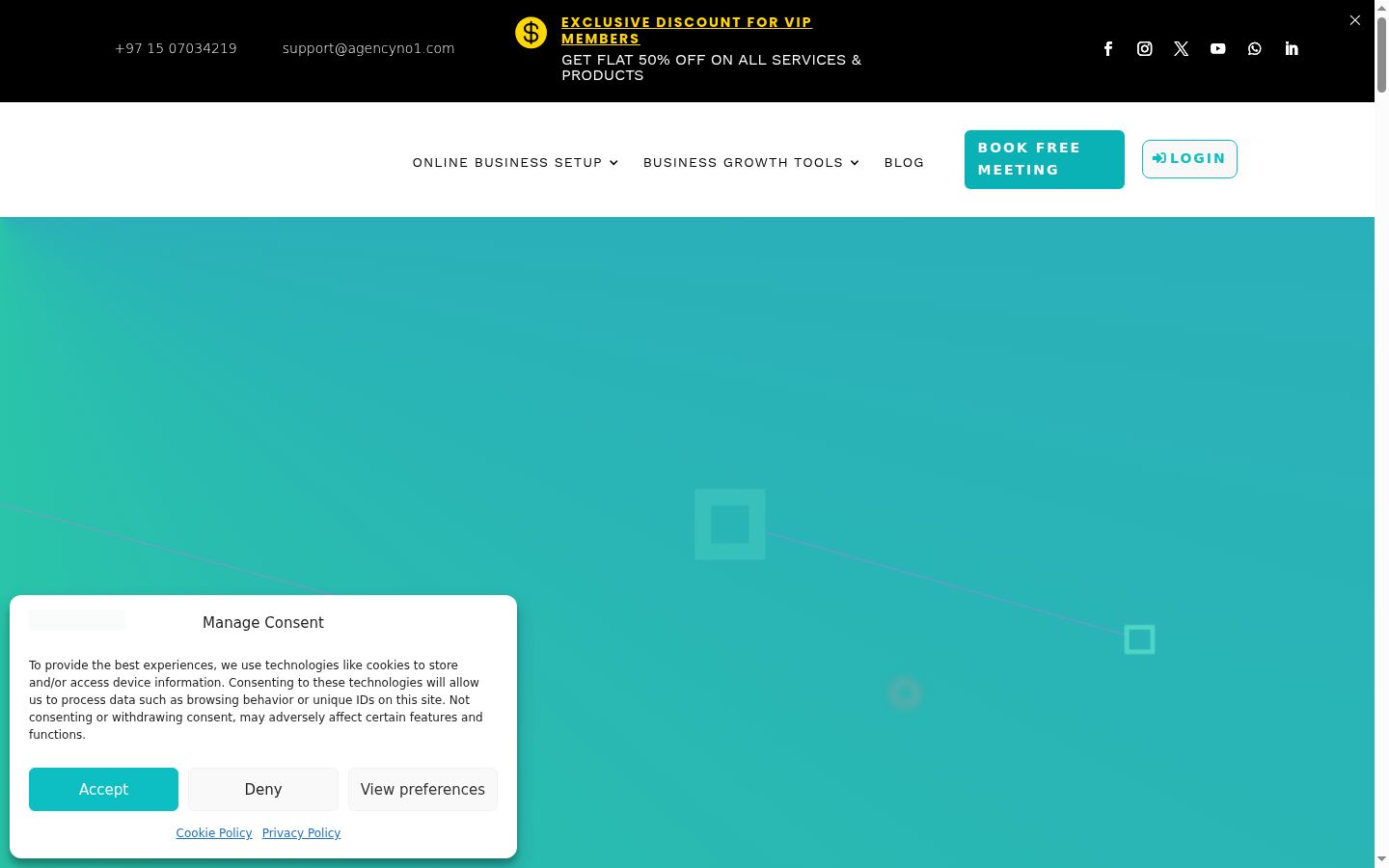
Task: Accept cookies in consent dialog
Action: click(x=103, y=789)
